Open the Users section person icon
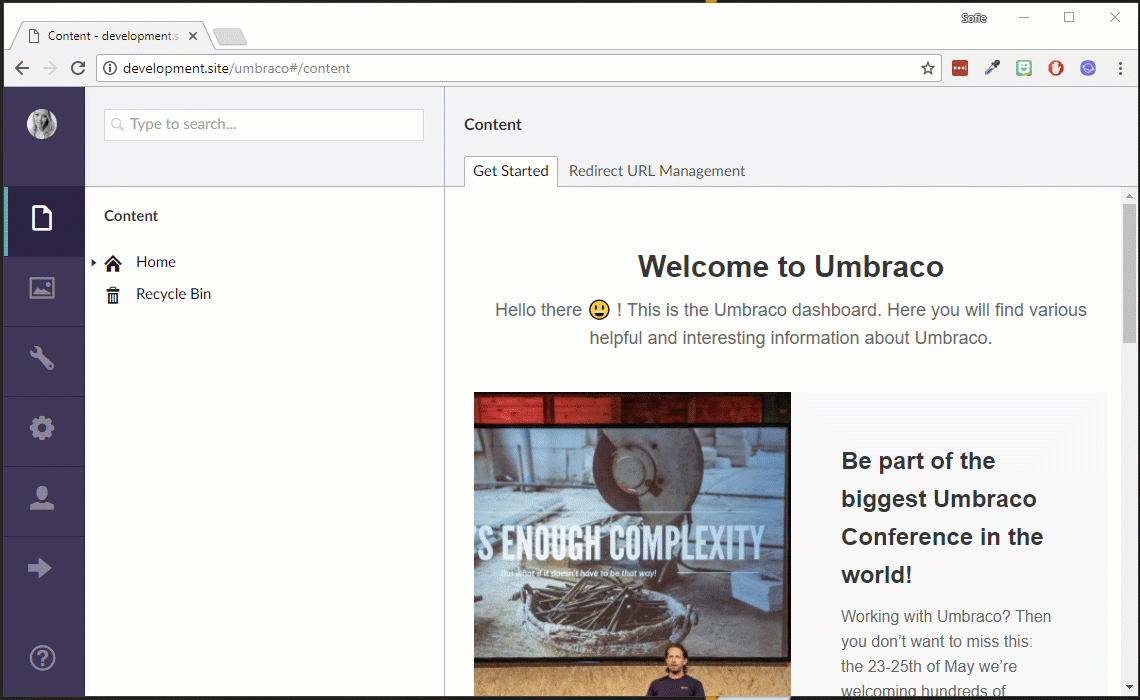 (42, 498)
